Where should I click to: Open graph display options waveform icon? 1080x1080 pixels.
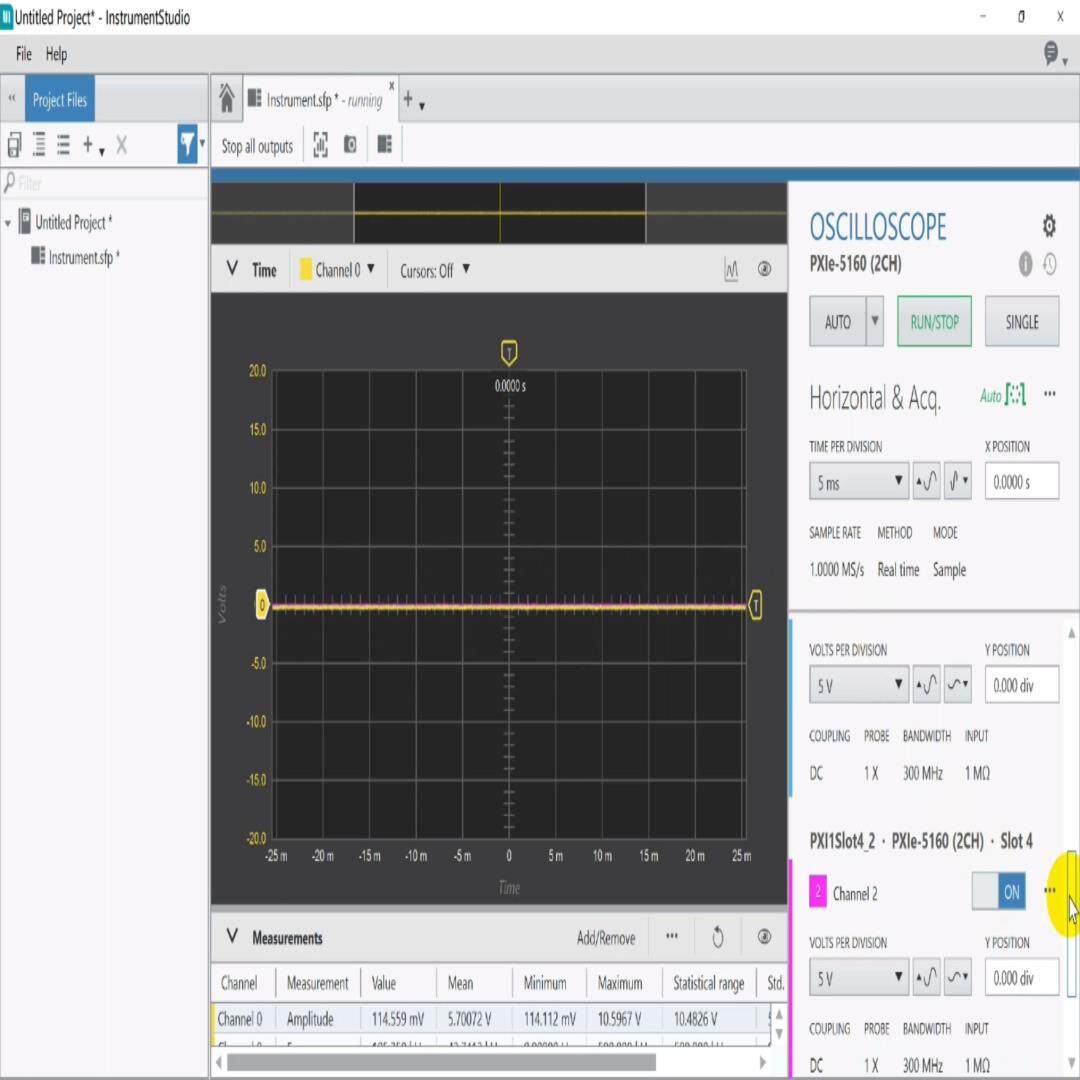(731, 269)
